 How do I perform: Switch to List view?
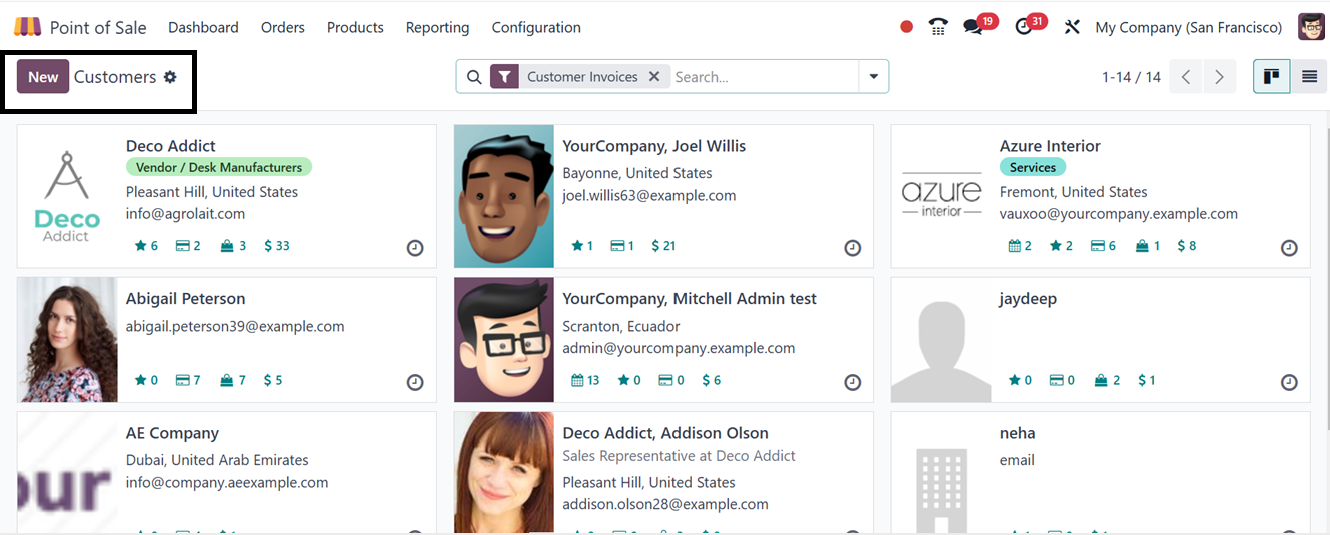[1309, 77]
